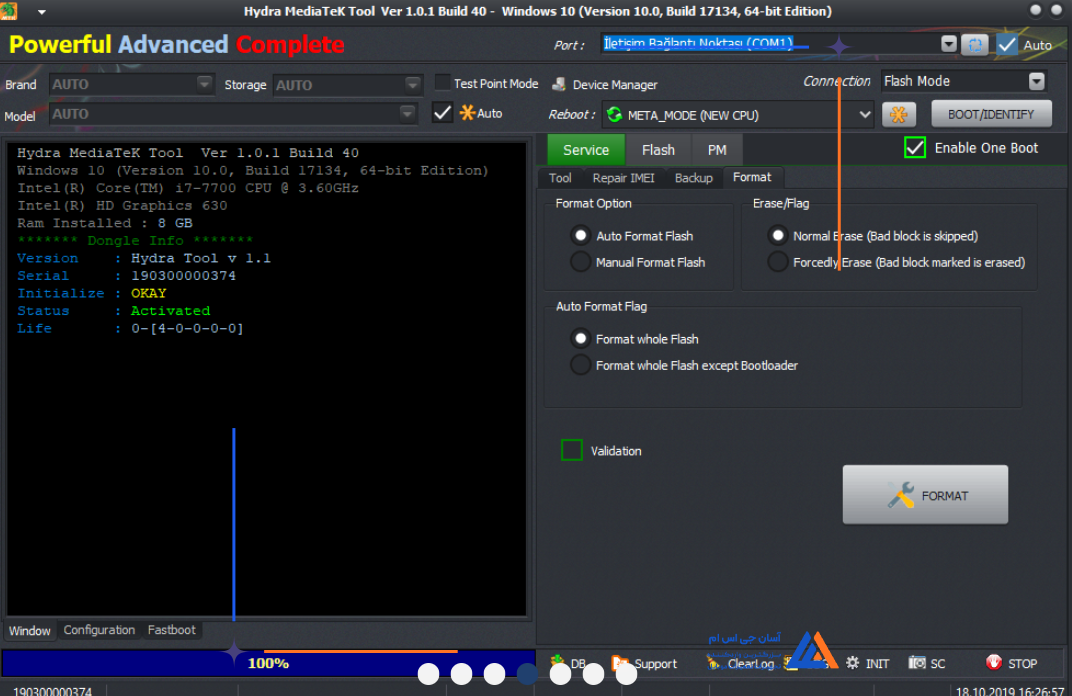Click the date and time in status bar

pyautogui.click(x=1010, y=691)
